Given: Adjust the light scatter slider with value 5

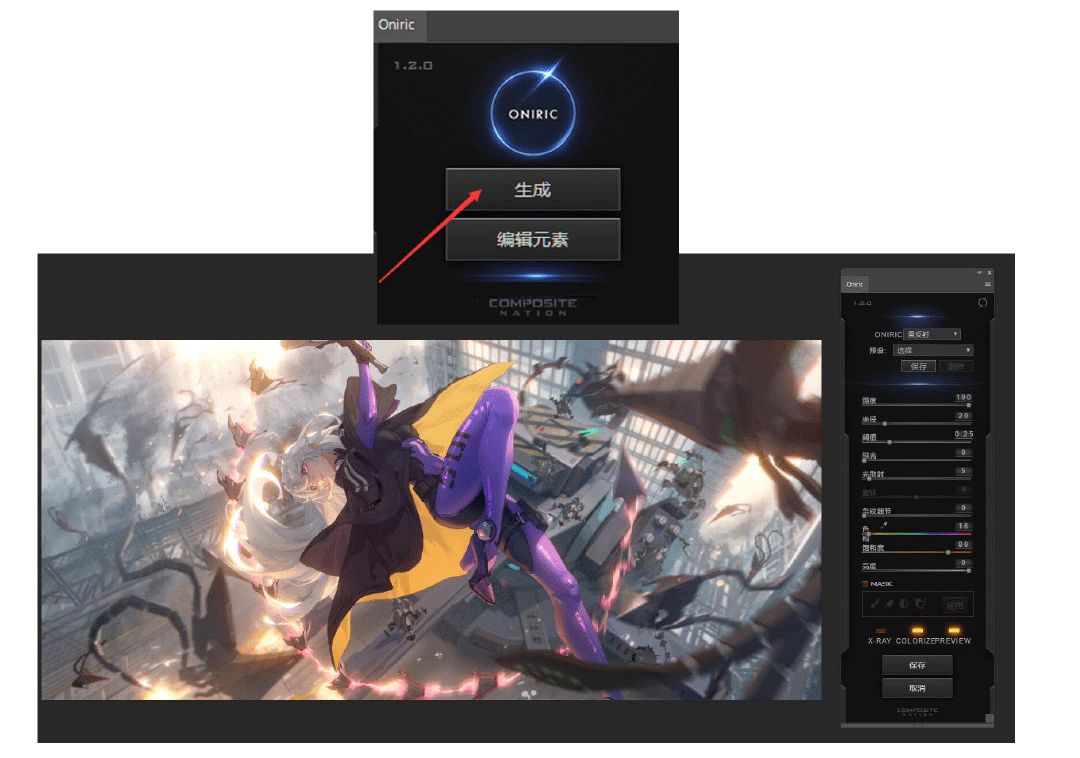Looking at the screenshot, I should pyautogui.click(x=916, y=478).
